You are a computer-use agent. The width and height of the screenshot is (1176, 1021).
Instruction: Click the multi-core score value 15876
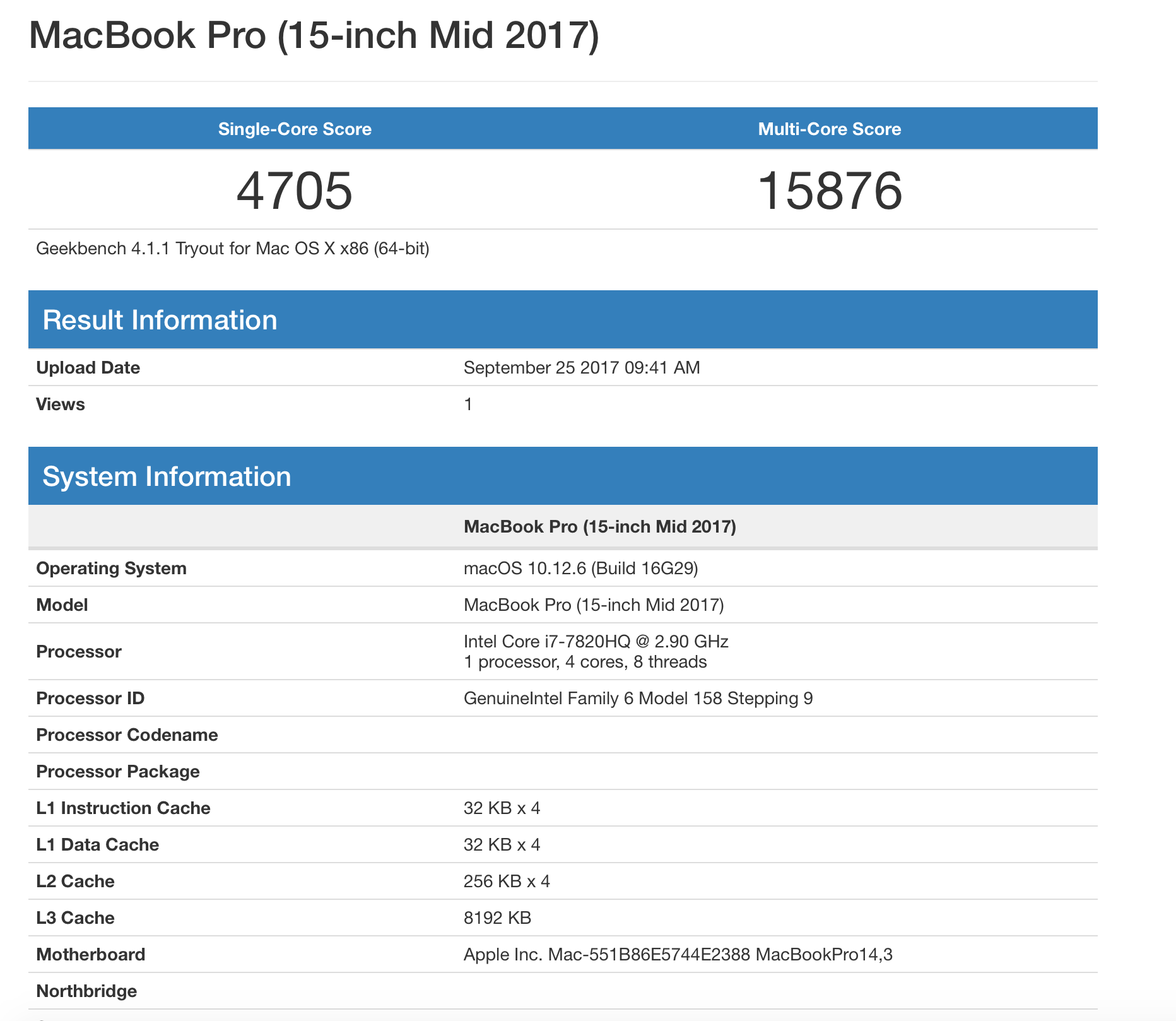click(x=830, y=191)
